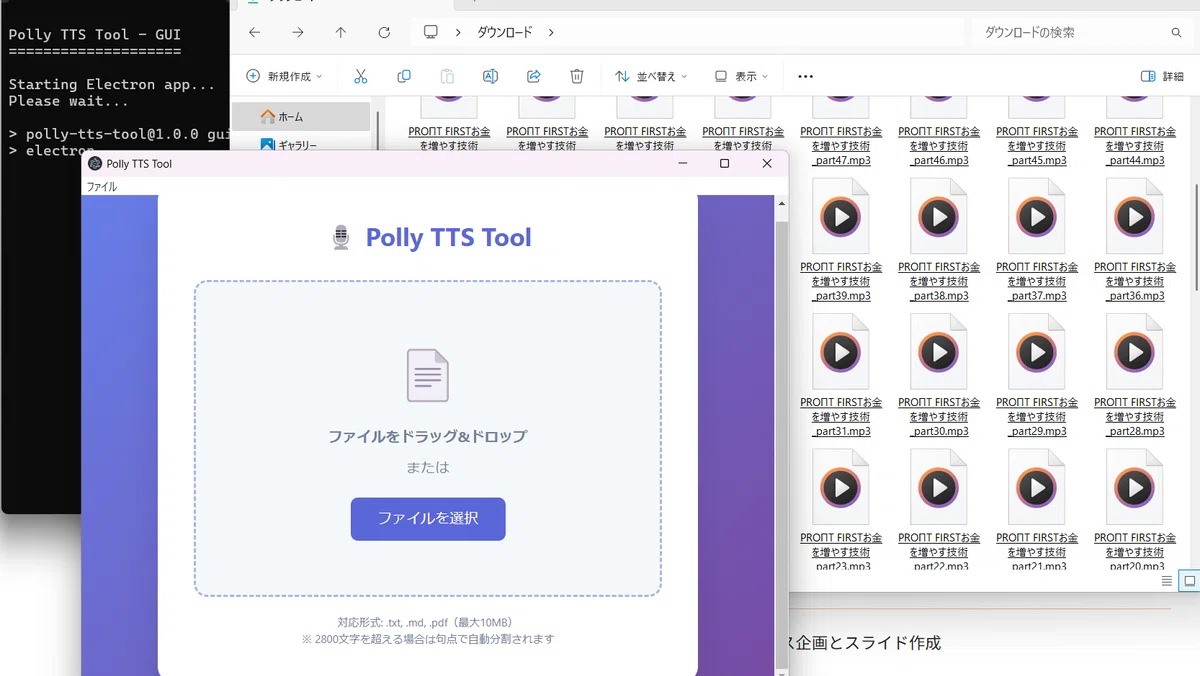Click ダウンロード in the address breadcrumb

(505, 32)
